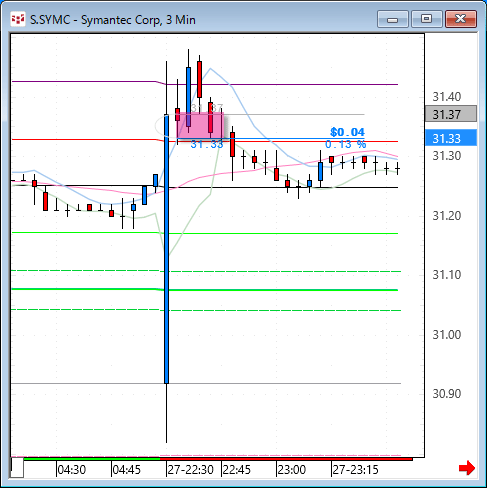Click the CQG chart icon in title bar
Viewport: 487px width, 488px height.
[x=18, y=19]
